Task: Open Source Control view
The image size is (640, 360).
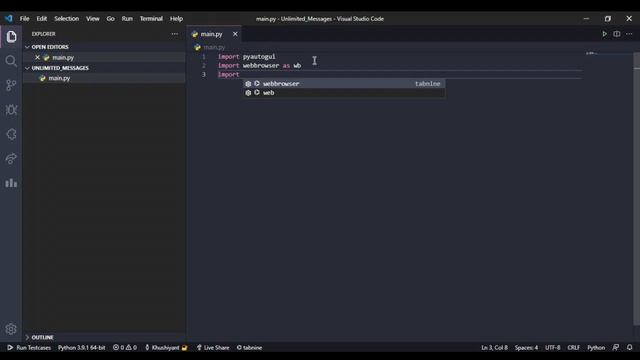Action: coord(11,85)
